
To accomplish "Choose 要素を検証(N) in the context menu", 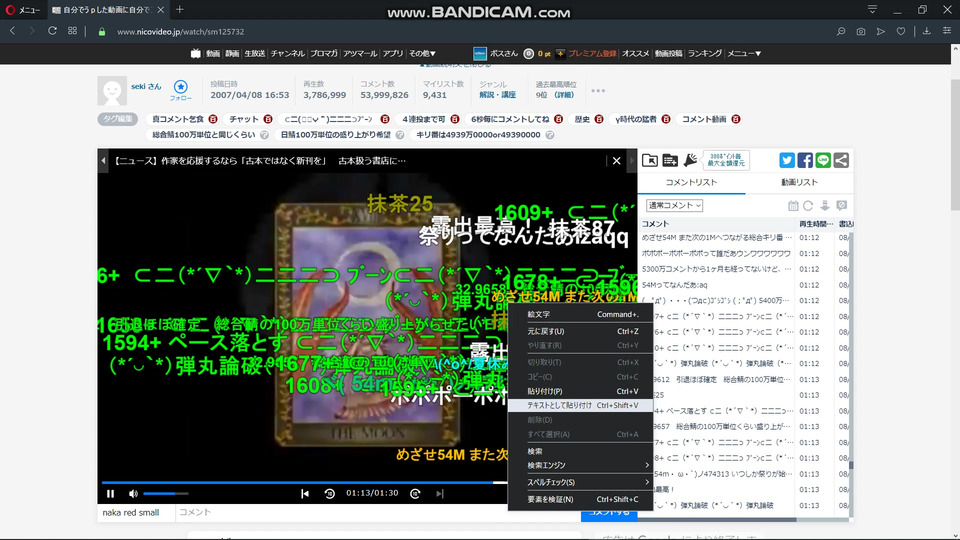I will pyautogui.click(x=581, y=500).
